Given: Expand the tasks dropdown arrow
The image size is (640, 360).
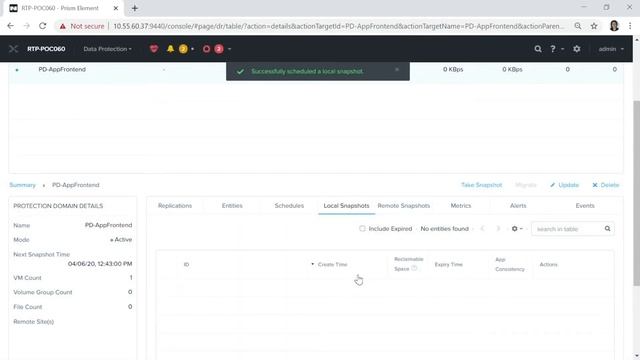Looking at the screenshot, I should pyautogui.click(x=229, y=49).
